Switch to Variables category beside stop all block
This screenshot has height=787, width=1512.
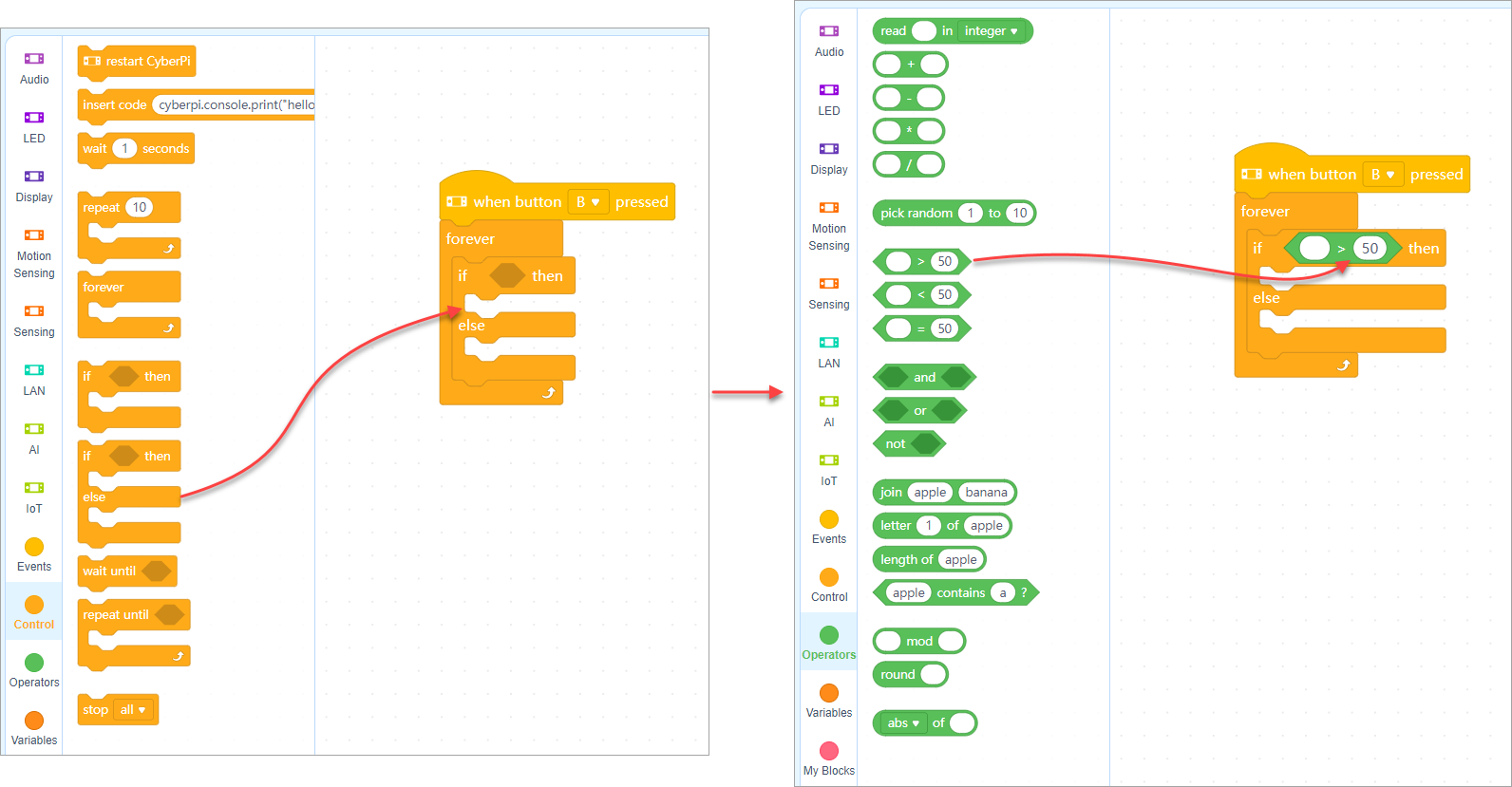point(34,728)
